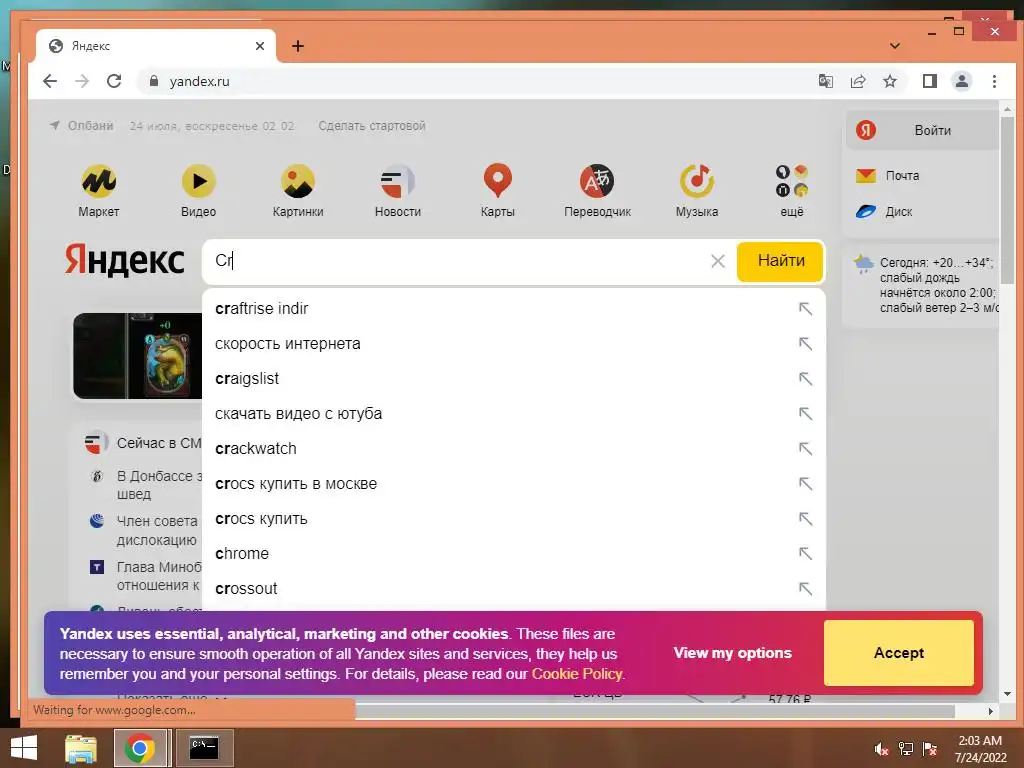
Task: Insert 'crossout' using its arrow icon
Action: click(x=805, y=588)
